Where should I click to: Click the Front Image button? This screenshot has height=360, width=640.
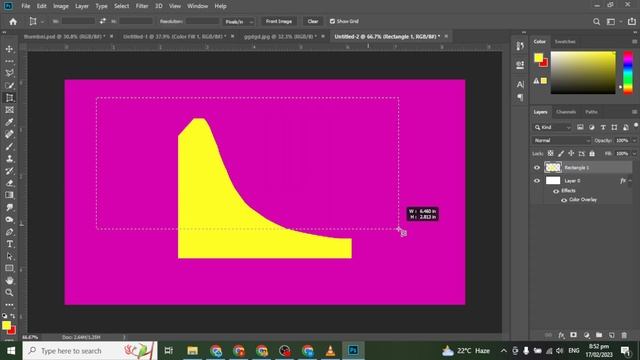pyautogui.click(x=279, y=21)
